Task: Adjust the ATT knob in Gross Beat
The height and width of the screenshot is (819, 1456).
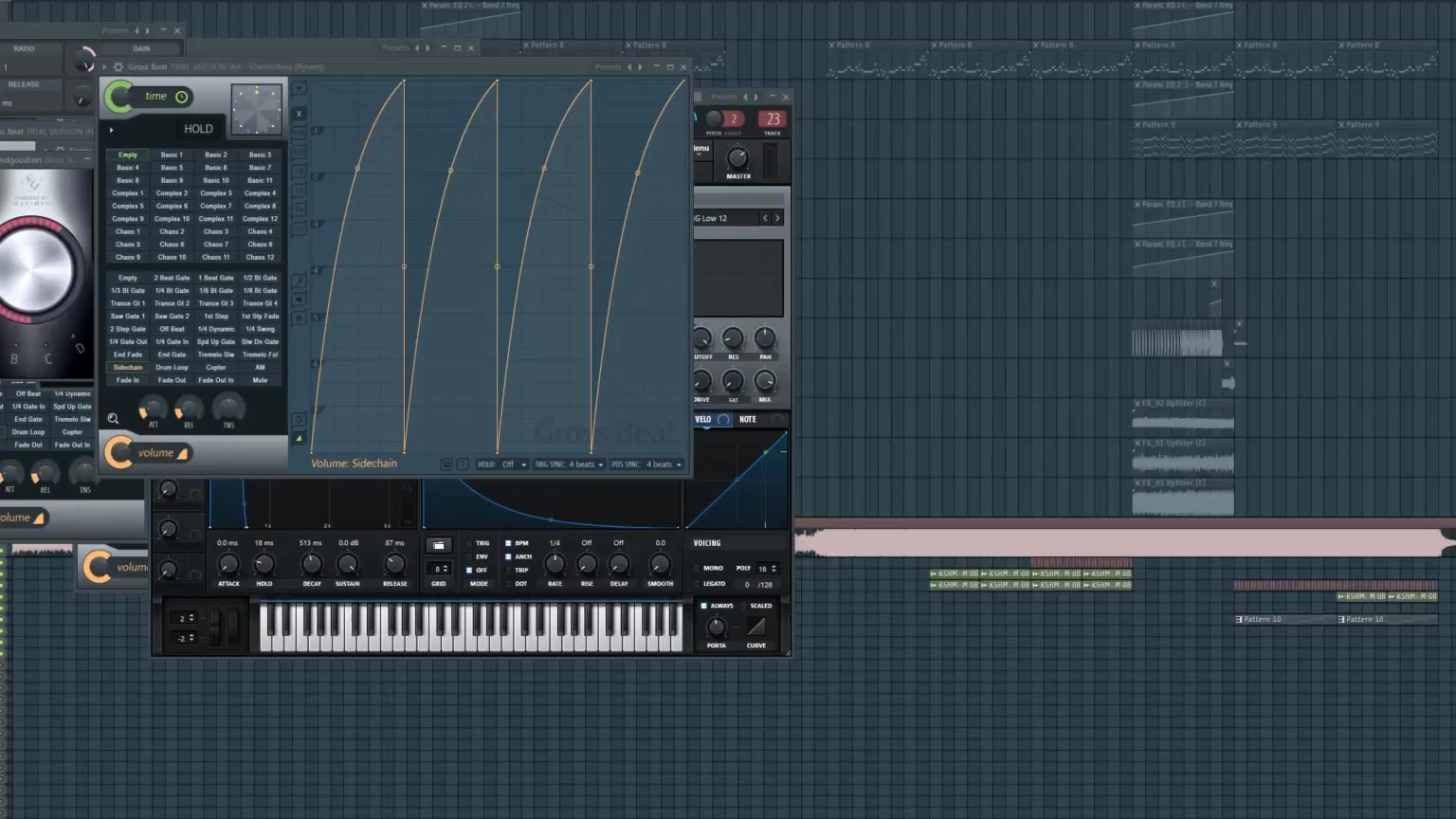Action: tap(153, 409)
